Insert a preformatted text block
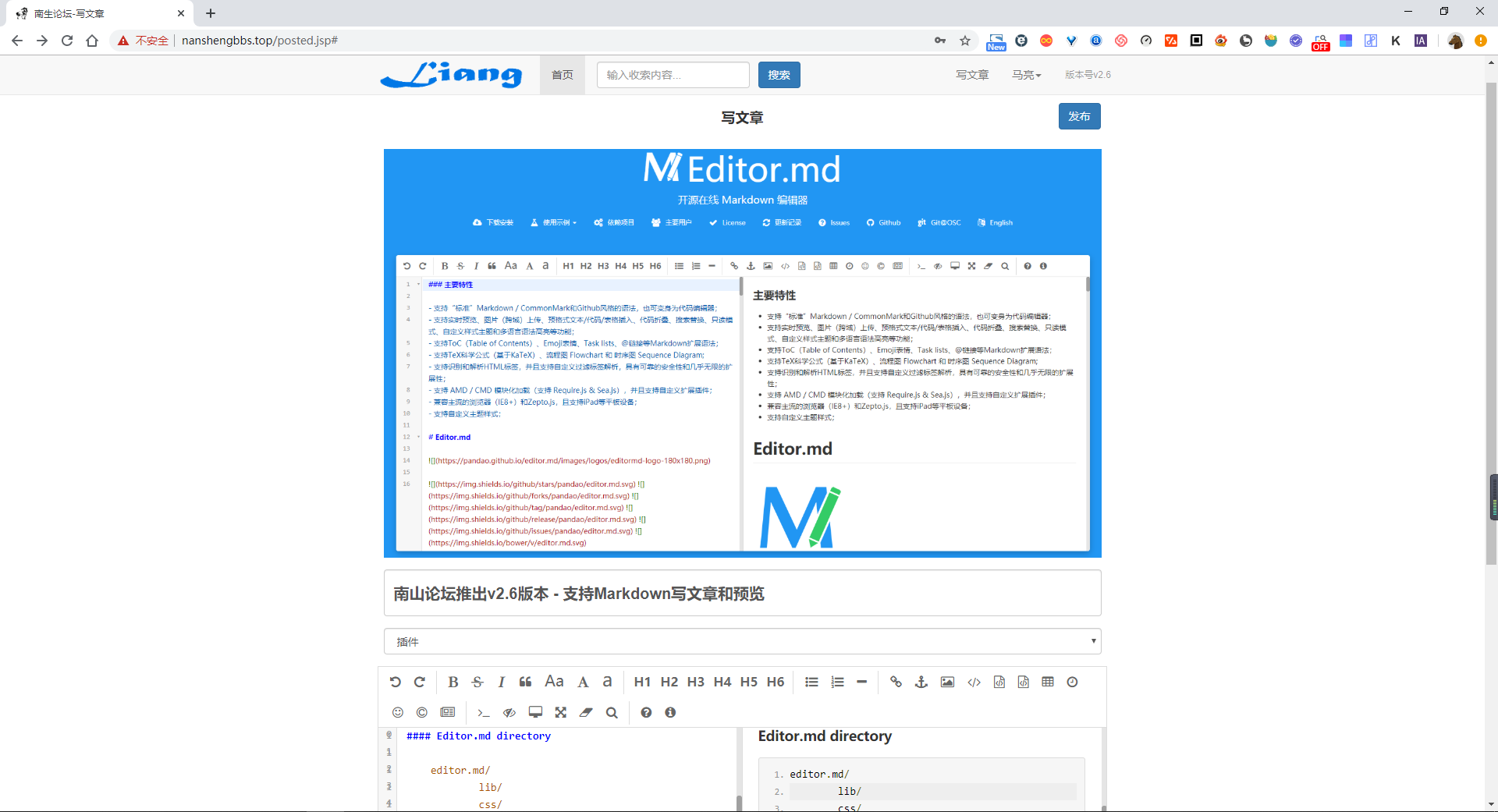Screen dimensions: 1498x812 [x=999, y=682]
